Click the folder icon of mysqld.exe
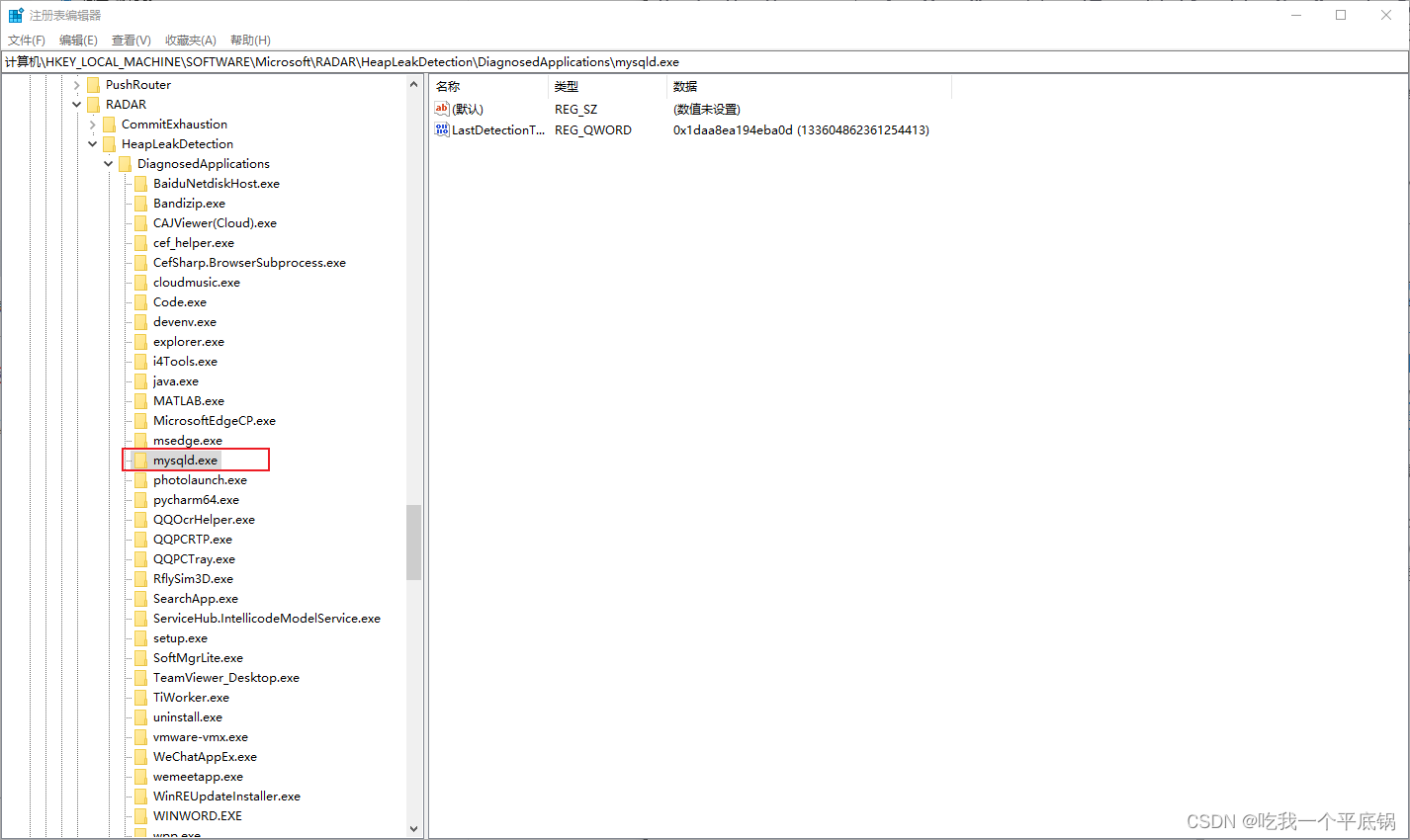The width and height of the screenshot is (1410, 840). [141, 461]
